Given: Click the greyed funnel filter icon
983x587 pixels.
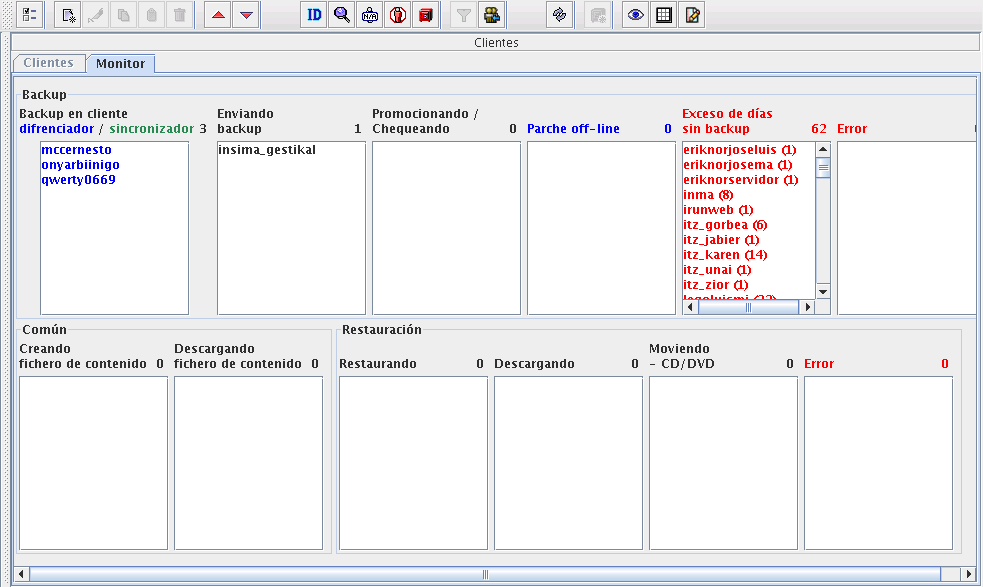Looking at the screenshot, I should [464, 15].
